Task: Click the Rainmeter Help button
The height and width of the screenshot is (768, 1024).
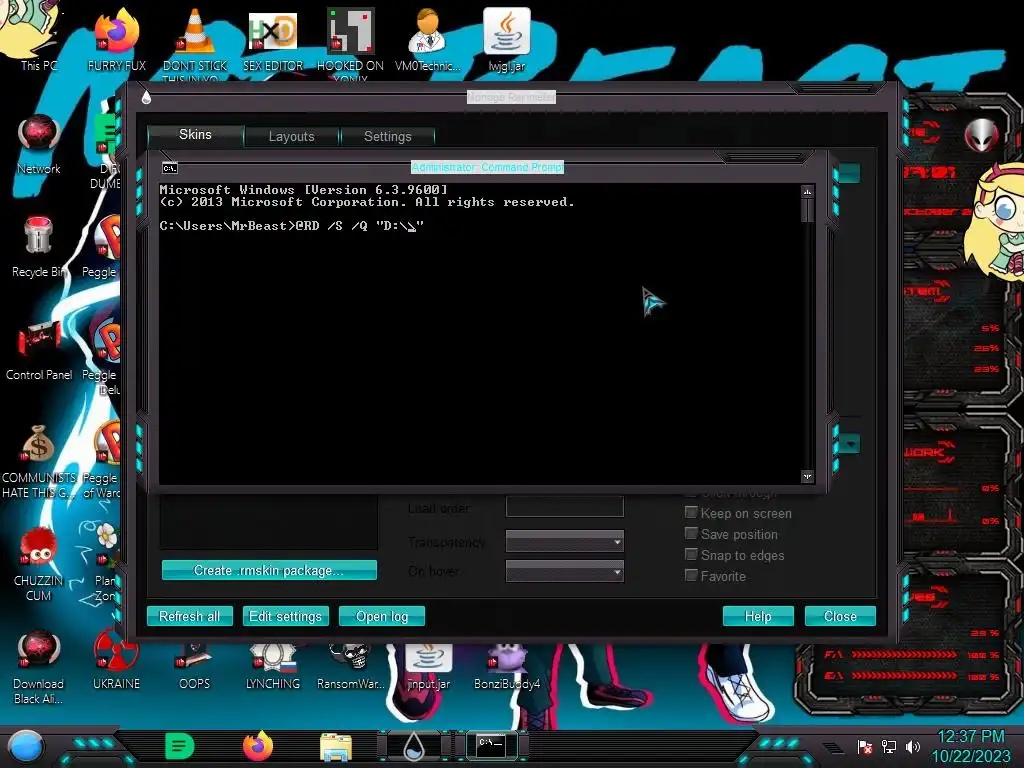Action: point(758,616)
